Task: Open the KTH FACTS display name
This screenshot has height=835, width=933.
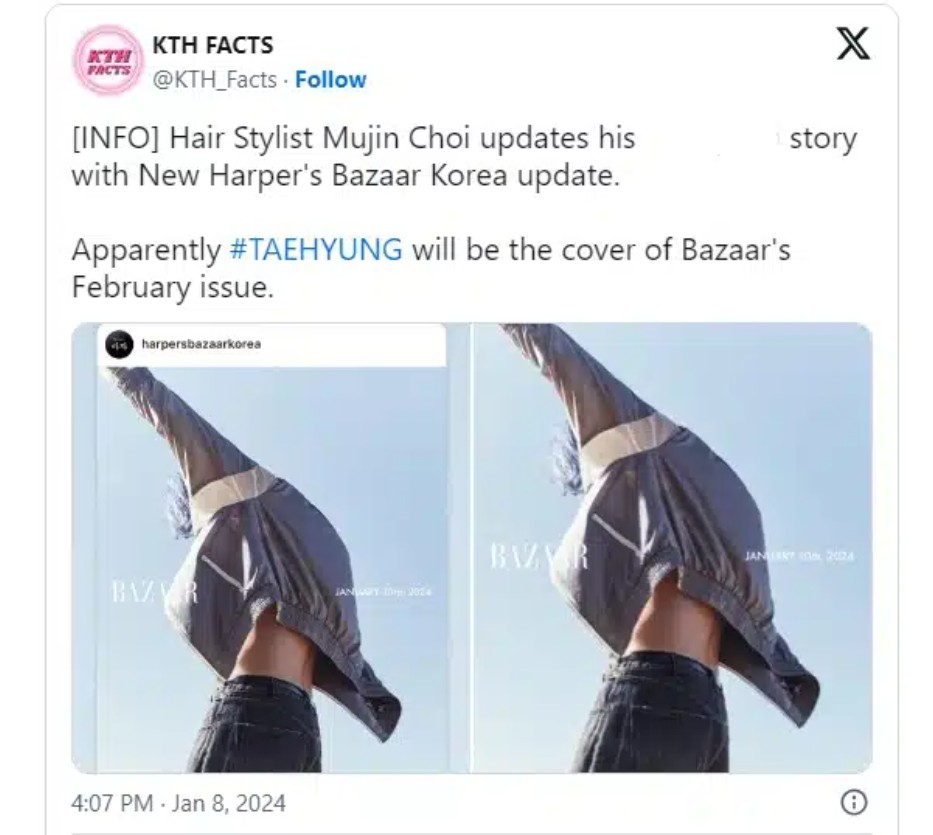Action: coord(212,45)
